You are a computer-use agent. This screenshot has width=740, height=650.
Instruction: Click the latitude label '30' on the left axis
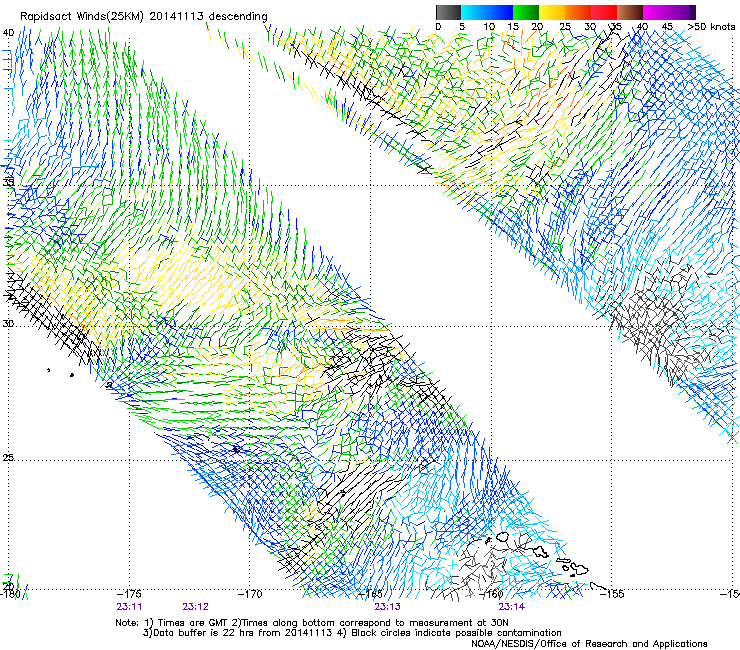click(8, 323)
